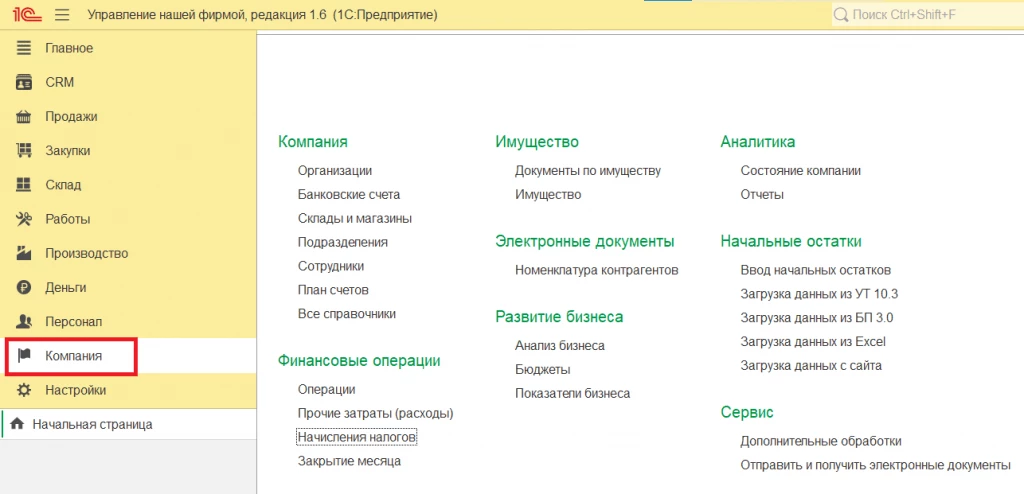1024x494 pixels.
Task: Open the Организации list
Action: 335,171
